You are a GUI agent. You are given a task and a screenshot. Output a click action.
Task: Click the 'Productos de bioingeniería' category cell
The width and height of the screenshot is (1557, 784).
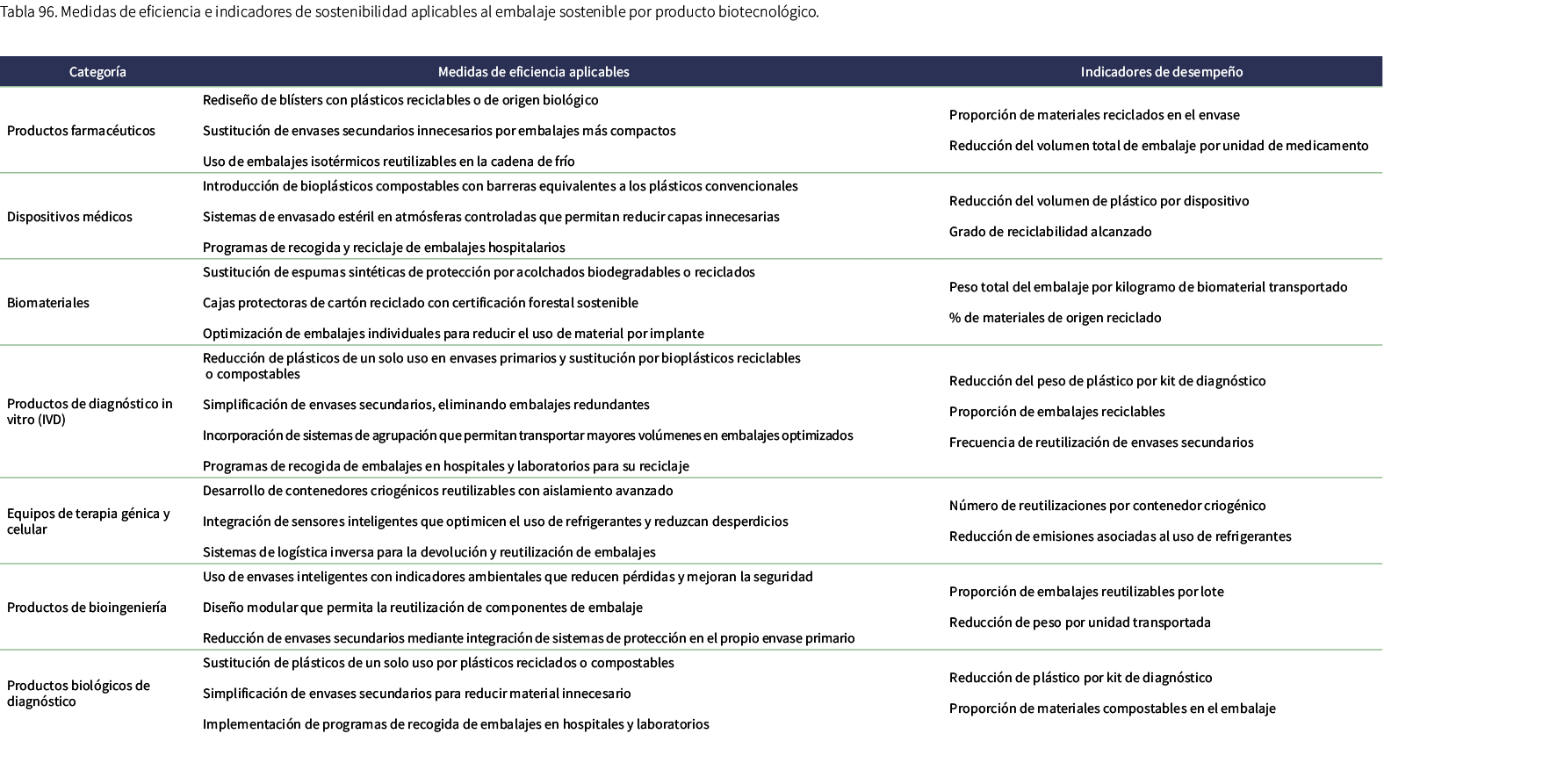pos(86,608)
